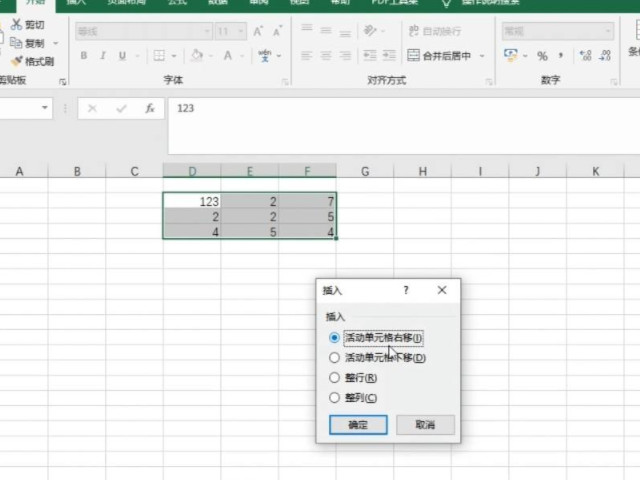
Task: Click in the formula bar showing 123
Action: tap(400, 108)
